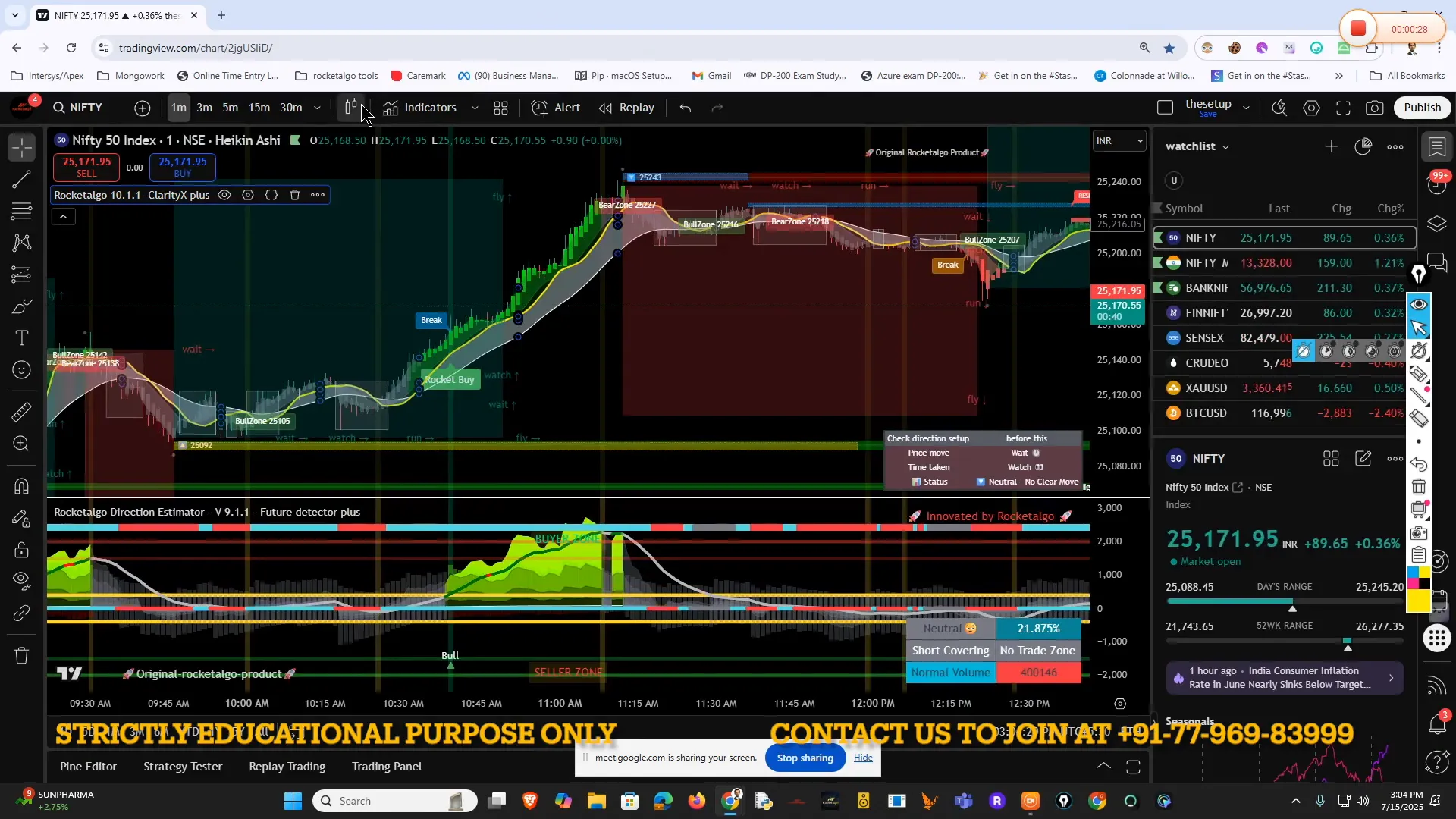The width and height of the screenshot is (1456, 819).
Task: Select the Measure ruler tool
Action: (22, 412)
